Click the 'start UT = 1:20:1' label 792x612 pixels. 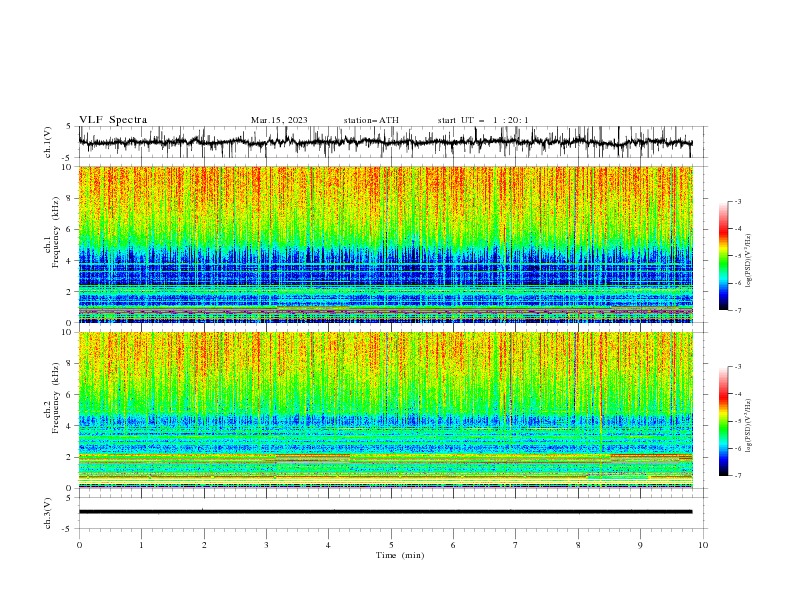(483, 120)
